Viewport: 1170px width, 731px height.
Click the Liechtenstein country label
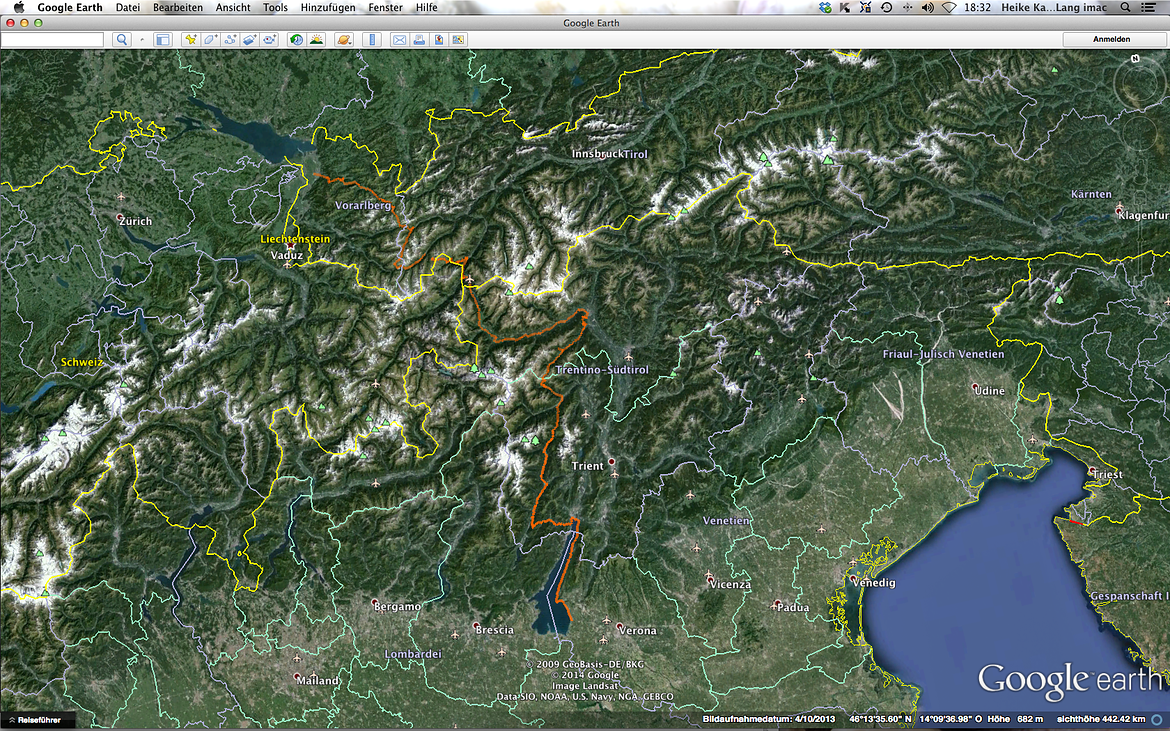click(x=295, y=239)
